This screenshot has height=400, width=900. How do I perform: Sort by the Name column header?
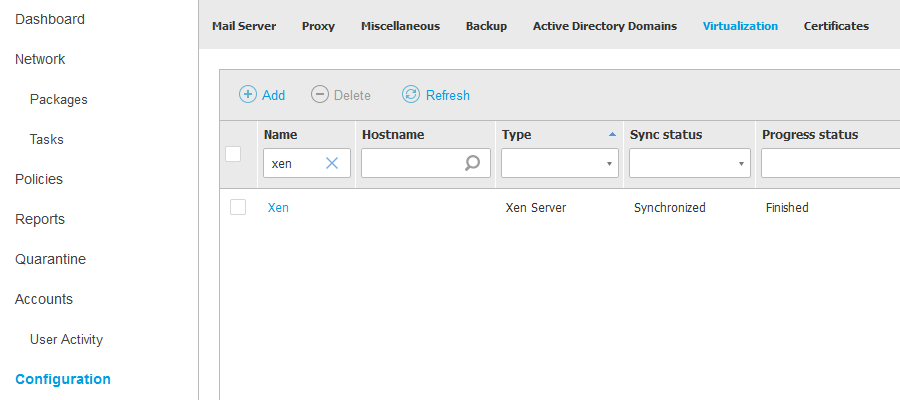tap(281, 134)
